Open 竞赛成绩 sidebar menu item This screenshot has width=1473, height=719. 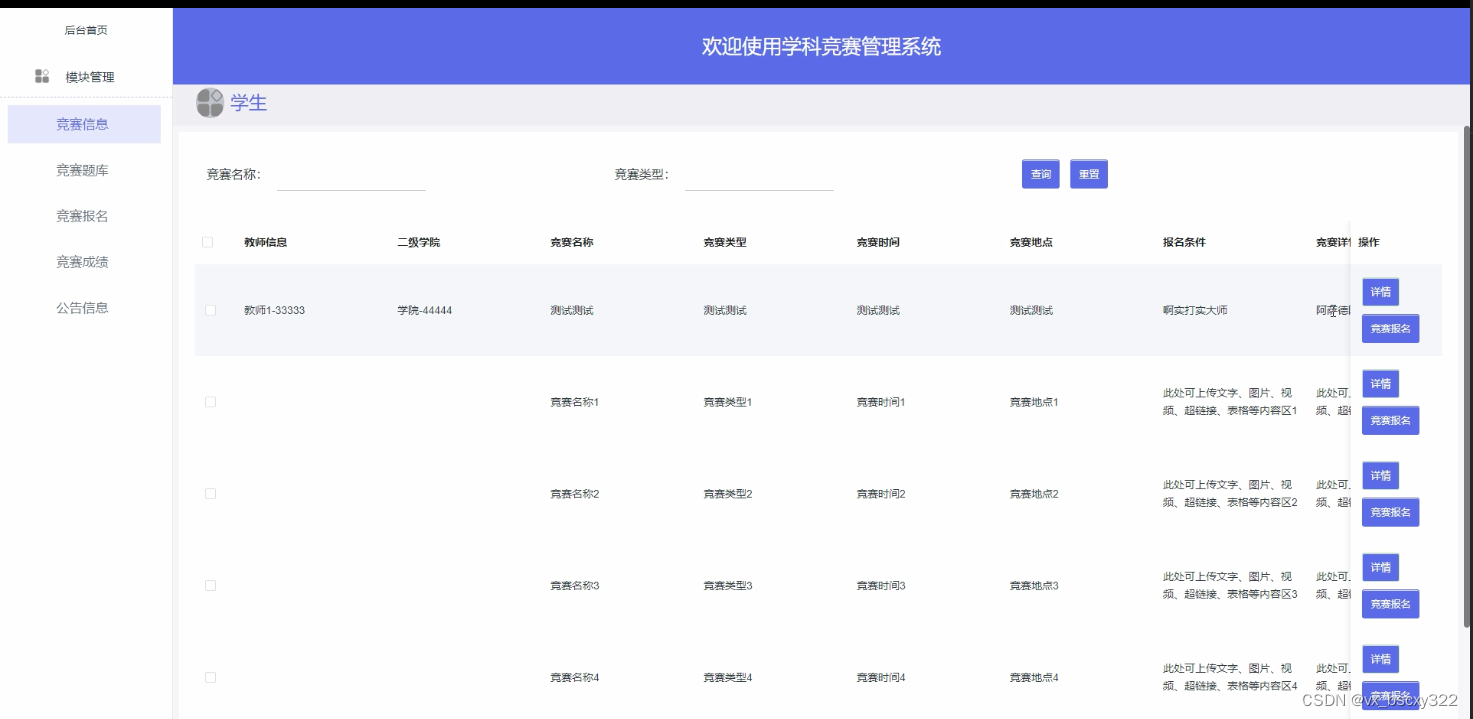coord(83,262)
